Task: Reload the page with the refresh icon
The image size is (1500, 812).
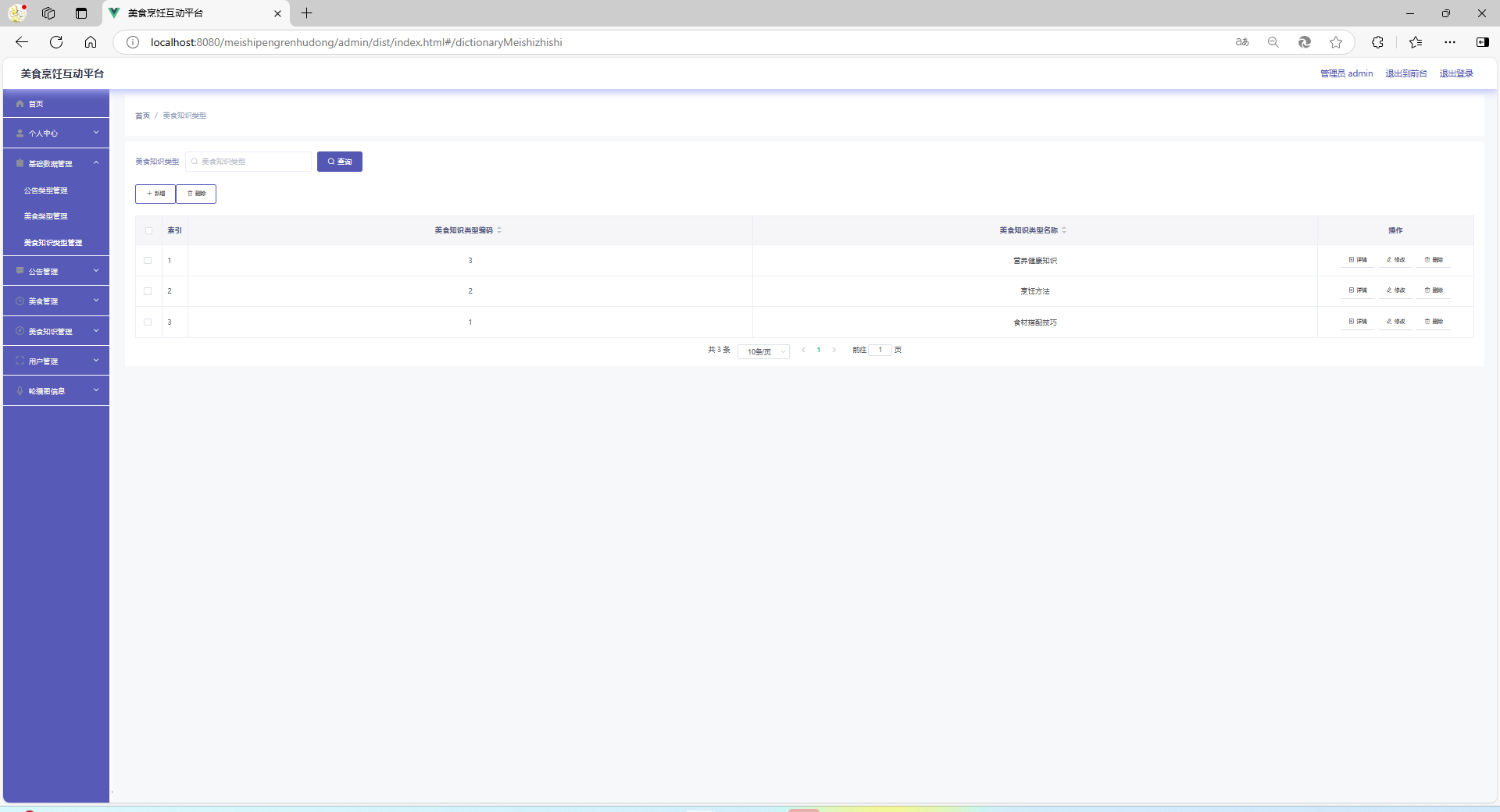Action: (x=56, y=42)
